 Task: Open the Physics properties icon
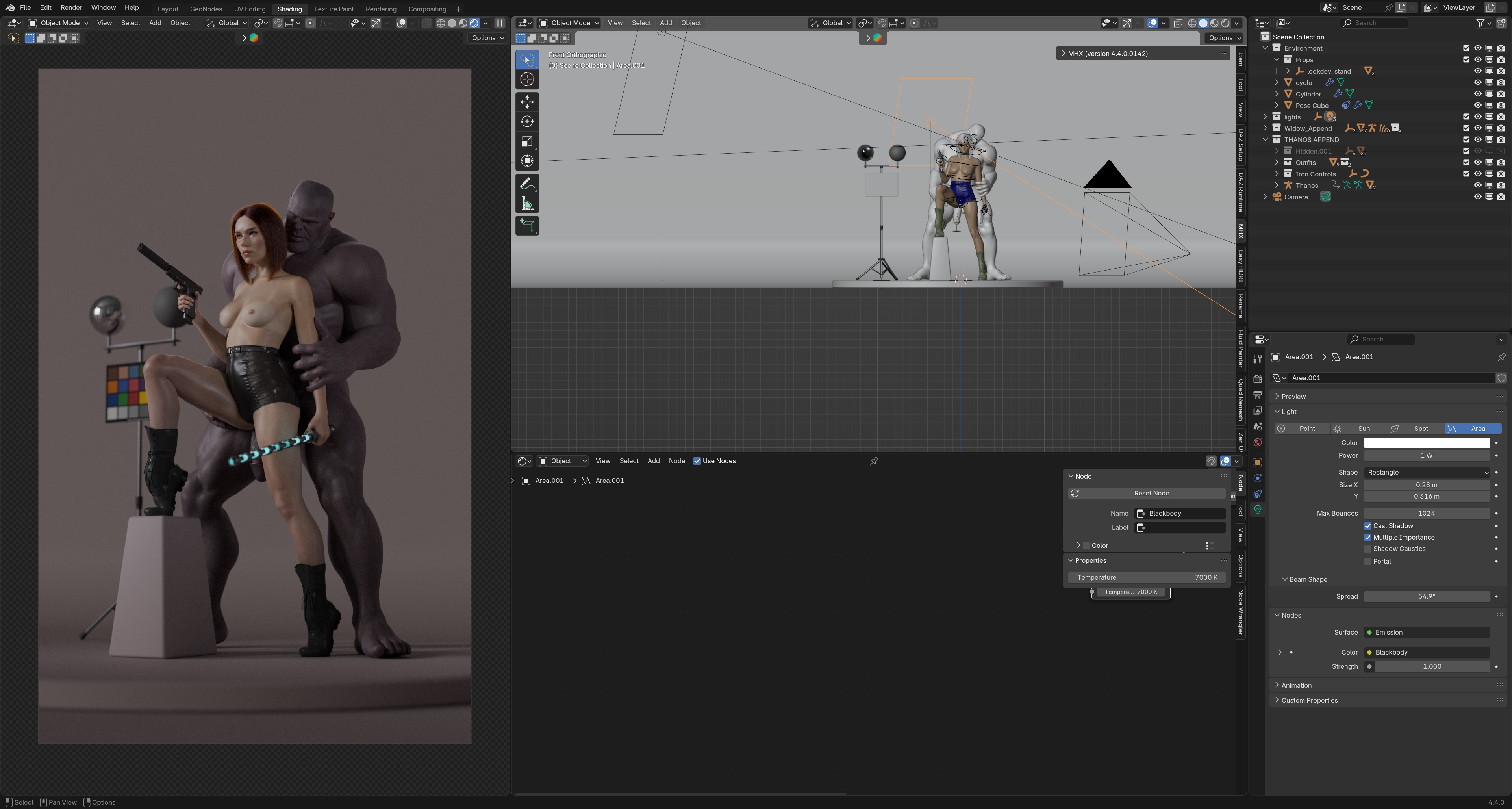(x=1257, y=478)
